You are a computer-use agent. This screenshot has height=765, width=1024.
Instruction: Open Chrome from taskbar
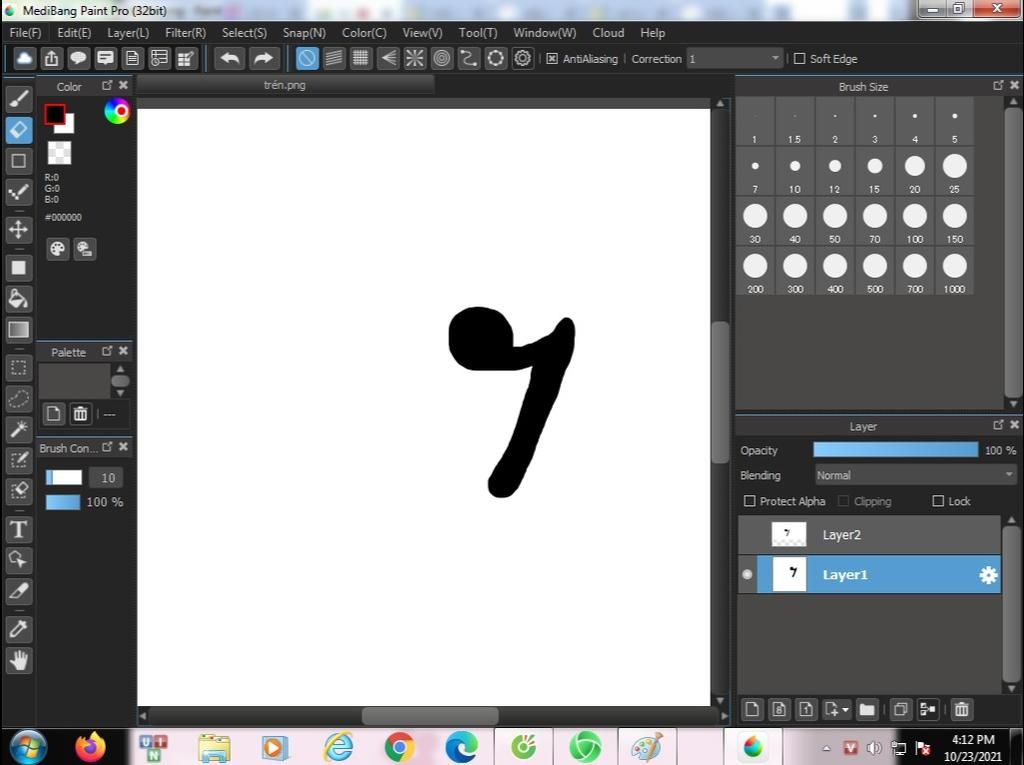tap(399, 747)
